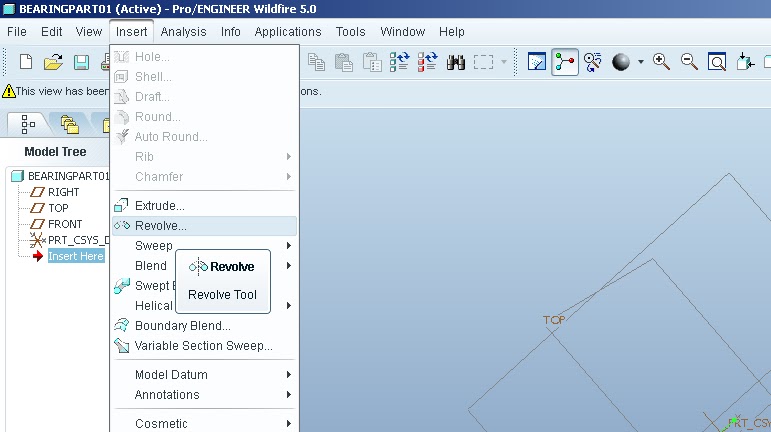This screenshot has height=432, width=771.
Task: Choose Boundary Blend... in the Insert menu
Action: tap(204, 326)
